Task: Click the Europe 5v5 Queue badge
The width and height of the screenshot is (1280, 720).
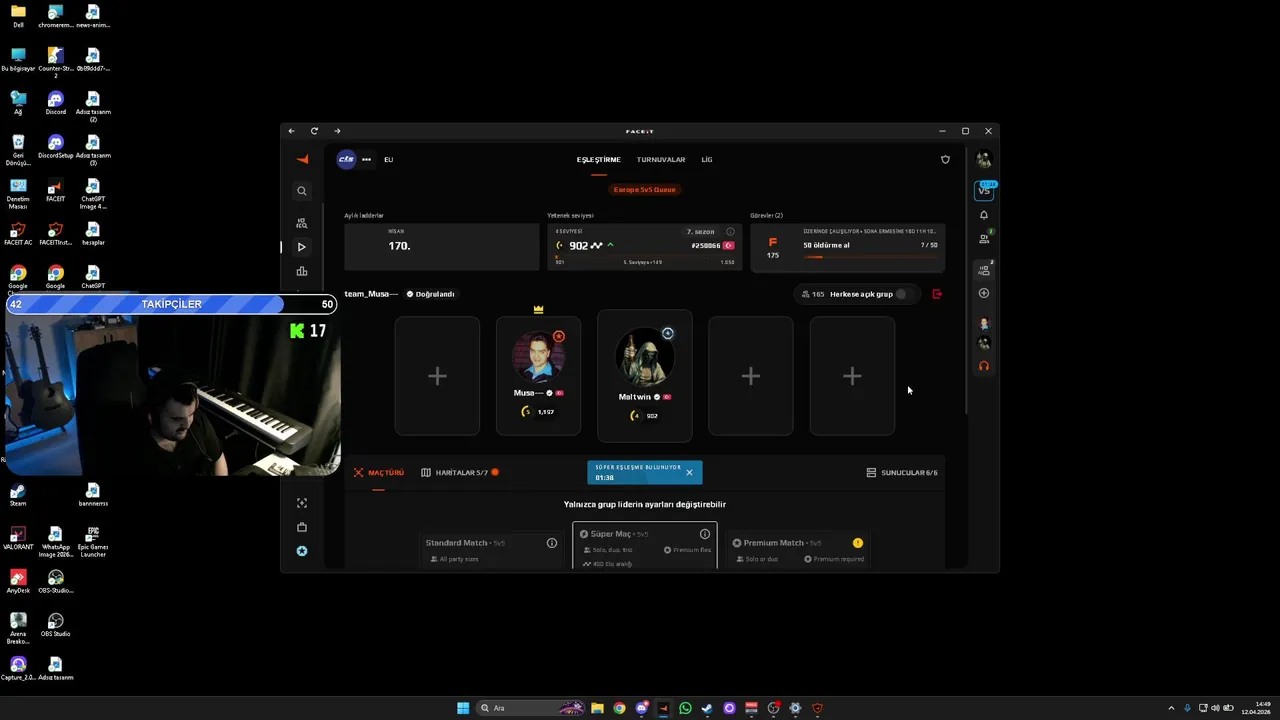Action: point(645,189)
